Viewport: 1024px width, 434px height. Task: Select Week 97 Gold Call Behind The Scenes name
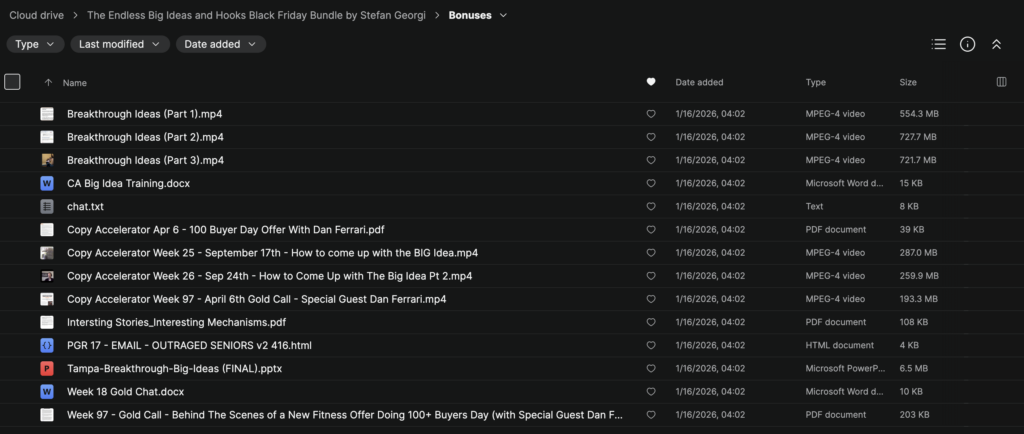point(345,415)
